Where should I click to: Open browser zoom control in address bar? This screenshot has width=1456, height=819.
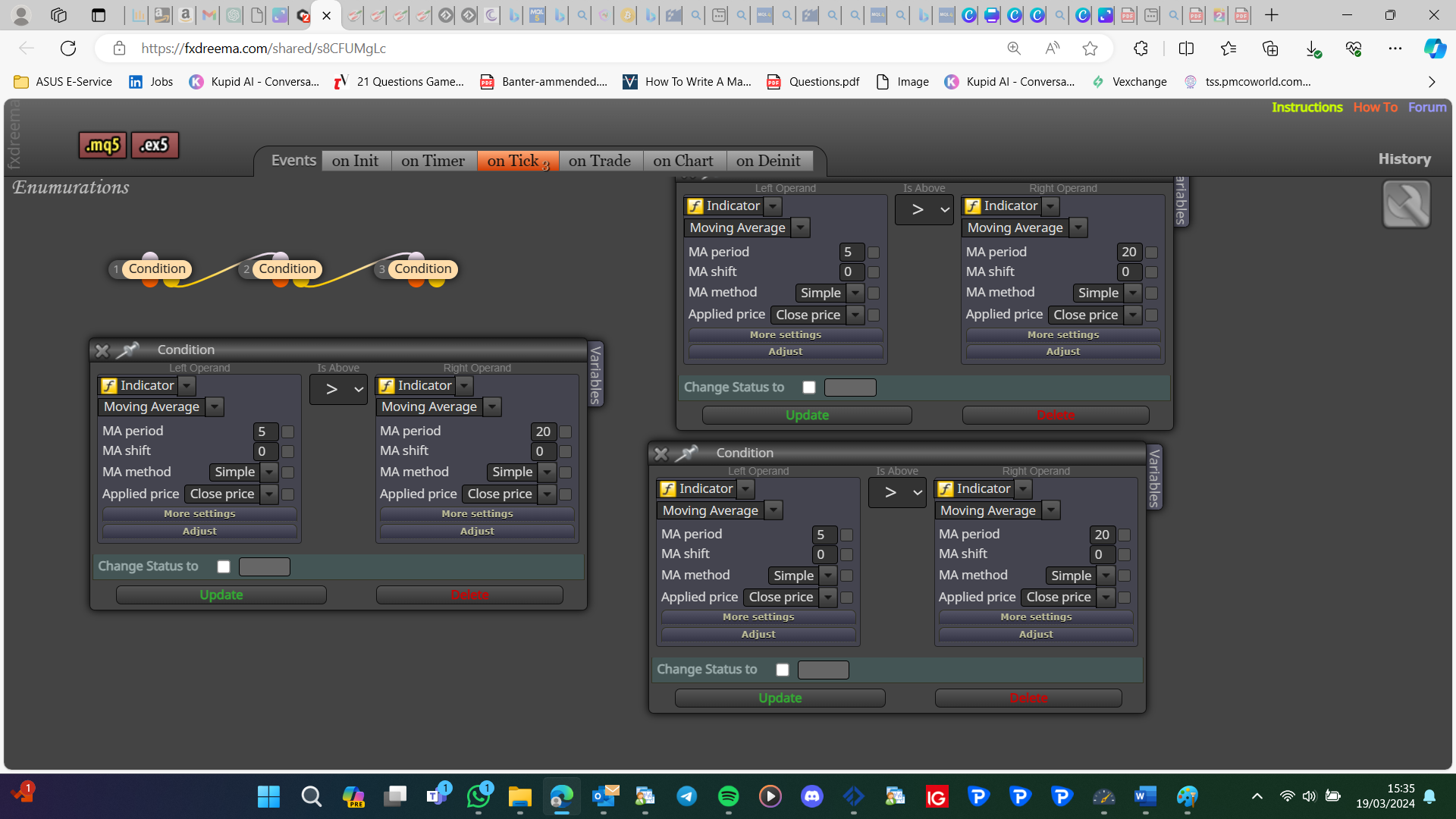[1014, 49]
